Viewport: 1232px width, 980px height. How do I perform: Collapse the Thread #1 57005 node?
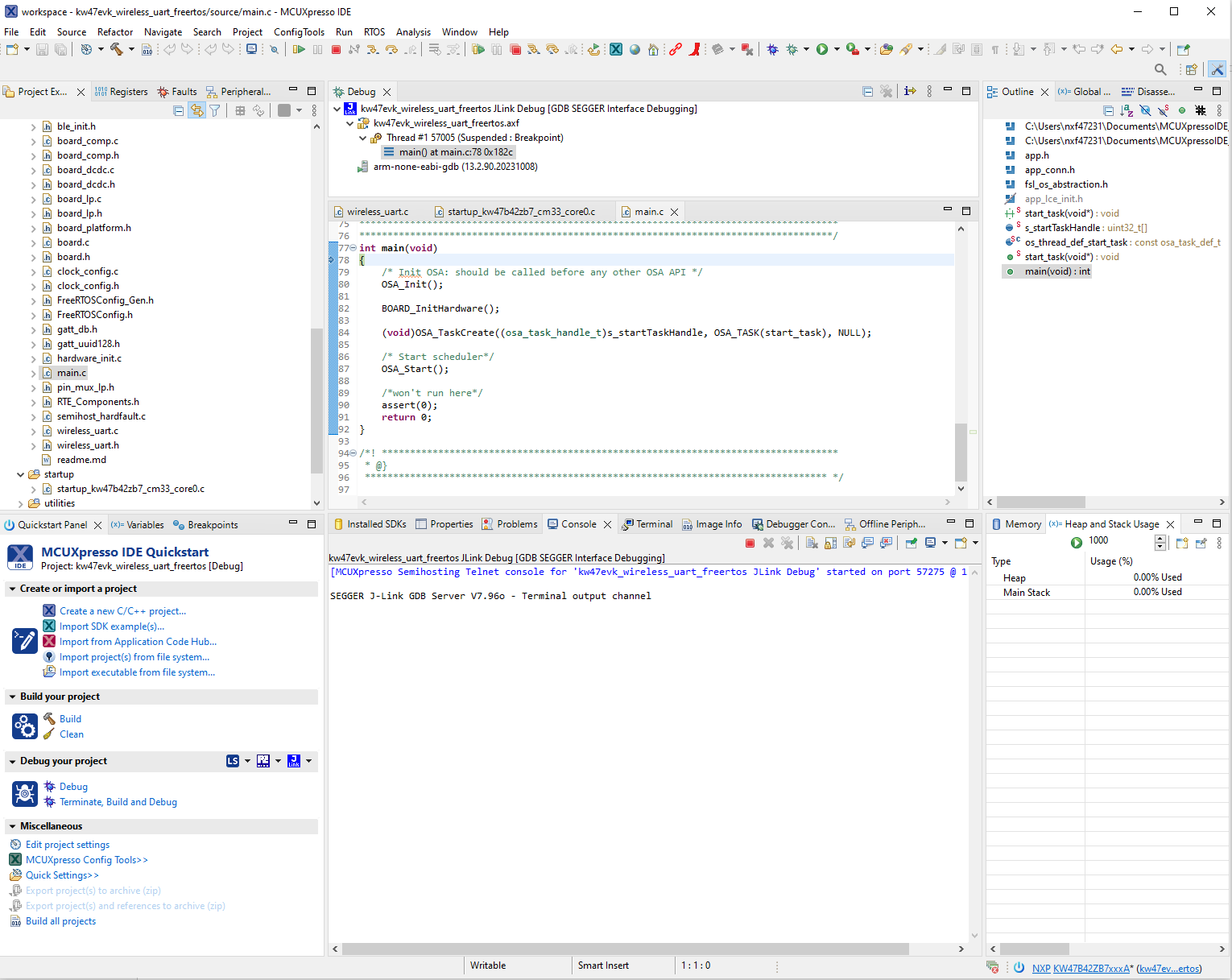pyautogui.click(x=362, y=137)
